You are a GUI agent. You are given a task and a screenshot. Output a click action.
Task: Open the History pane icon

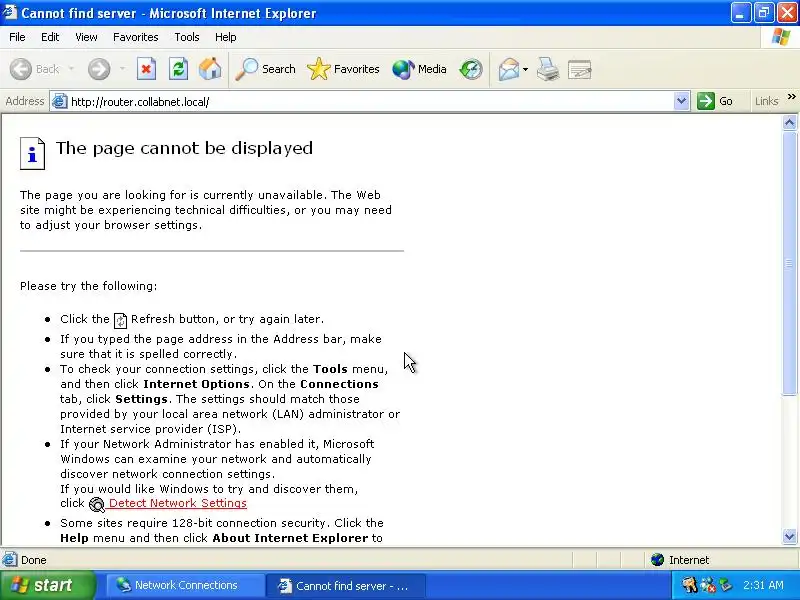click(x=470, y=69)
